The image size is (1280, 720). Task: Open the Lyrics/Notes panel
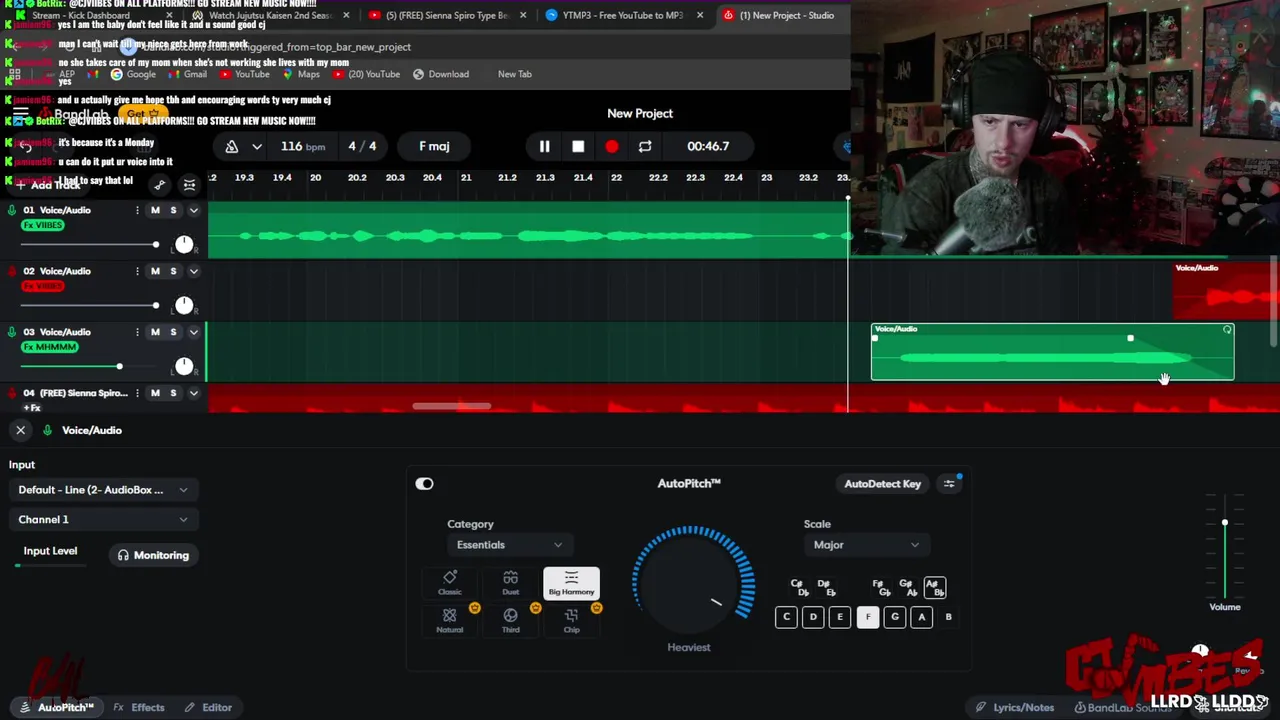(x=1014, y=707)
